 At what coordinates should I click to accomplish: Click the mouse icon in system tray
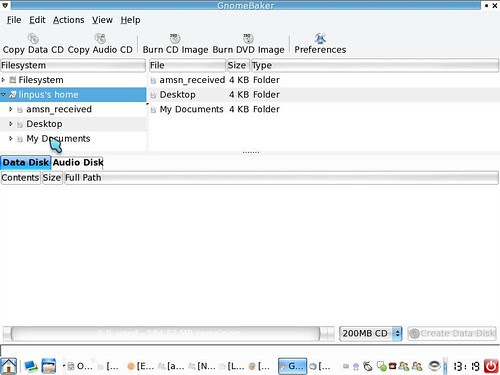368,366
